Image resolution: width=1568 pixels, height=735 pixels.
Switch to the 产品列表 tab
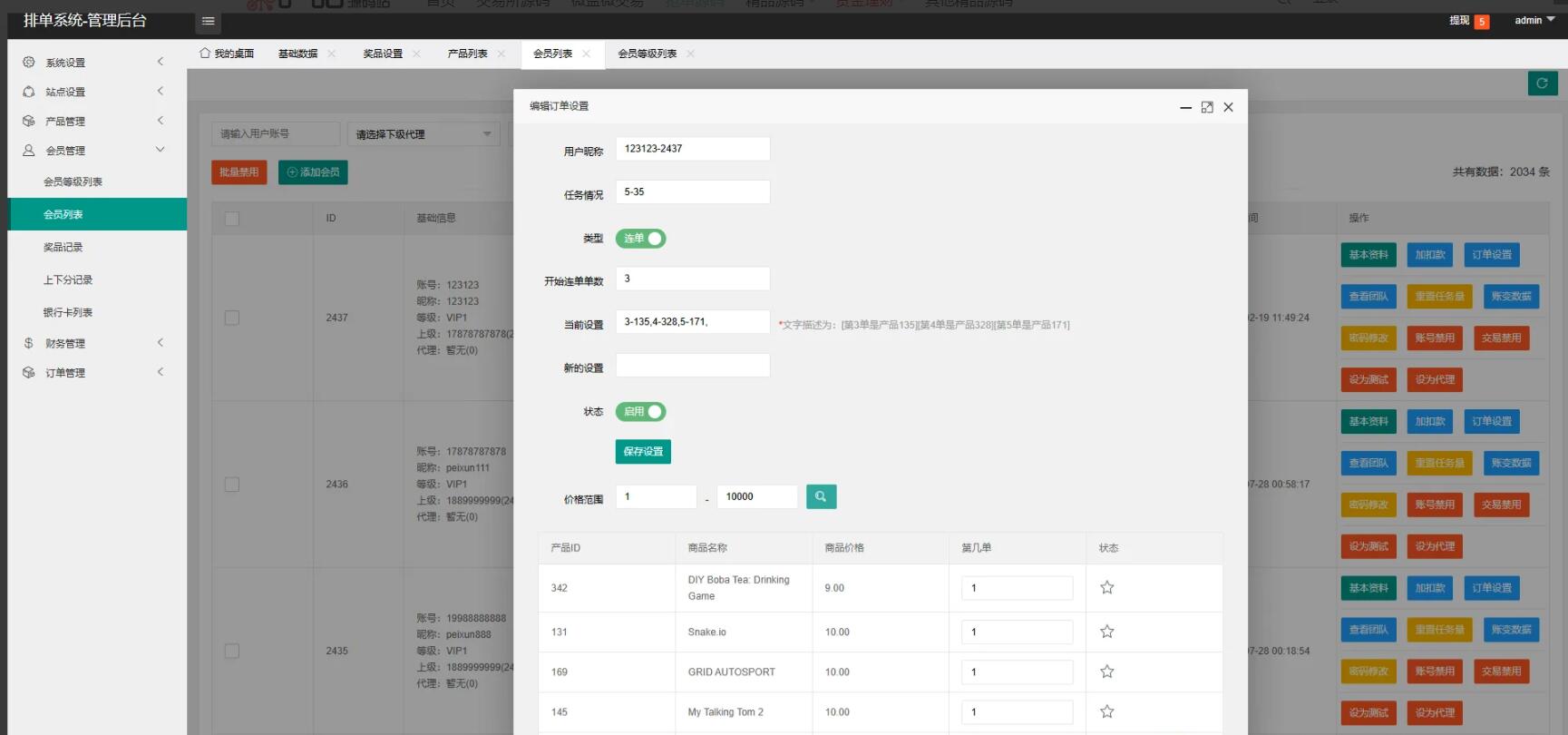467,54
